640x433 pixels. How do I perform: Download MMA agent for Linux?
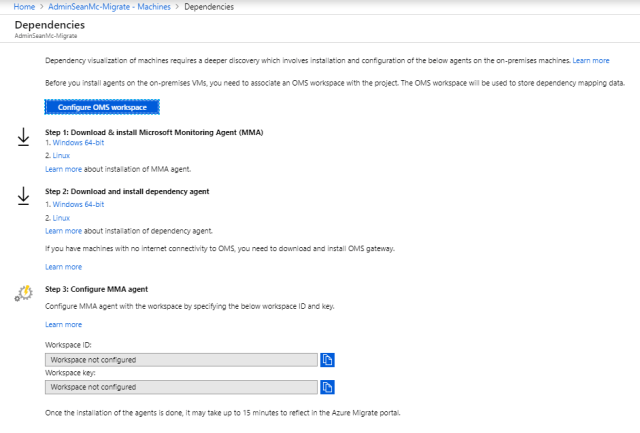pos(61,157)
